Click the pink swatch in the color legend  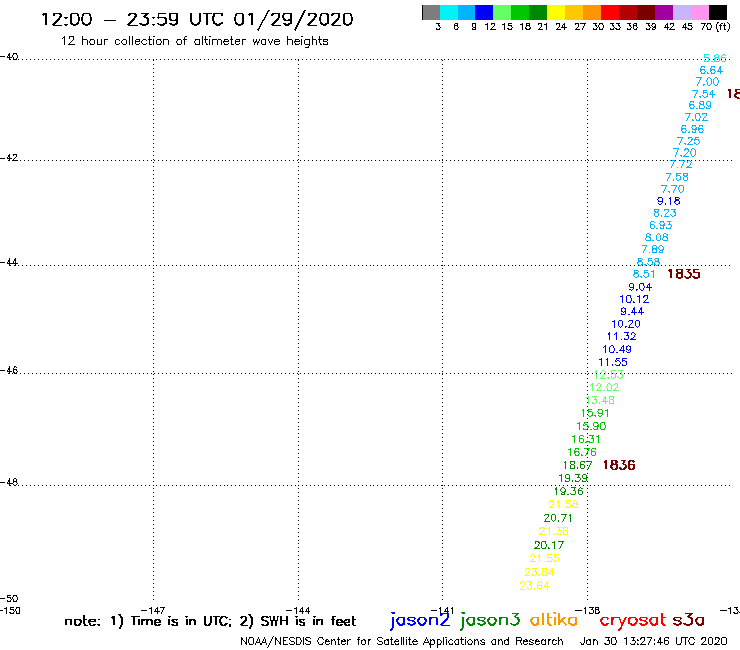[699, 12]
